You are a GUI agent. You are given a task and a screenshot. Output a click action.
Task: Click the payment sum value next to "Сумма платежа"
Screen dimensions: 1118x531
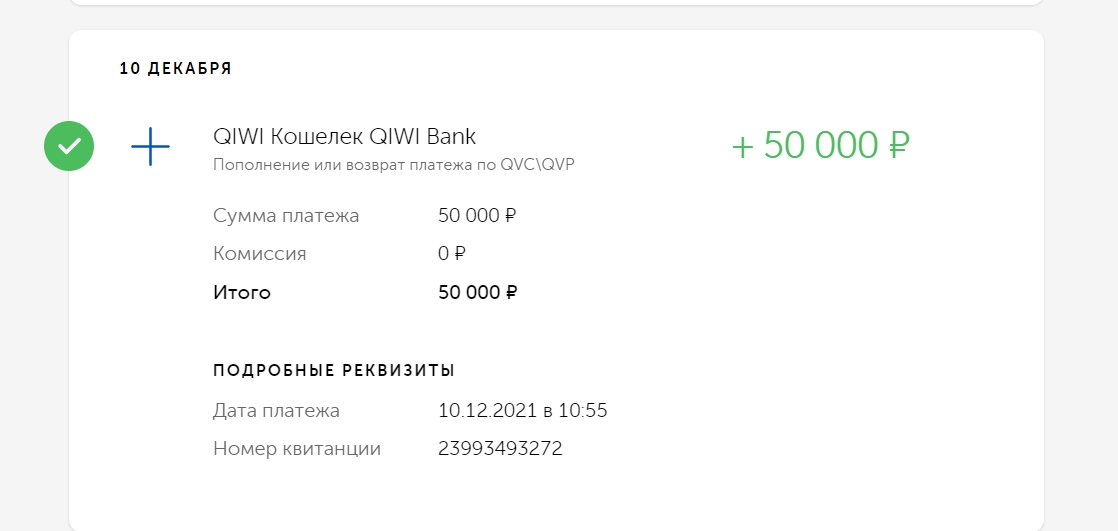[477, 215]
